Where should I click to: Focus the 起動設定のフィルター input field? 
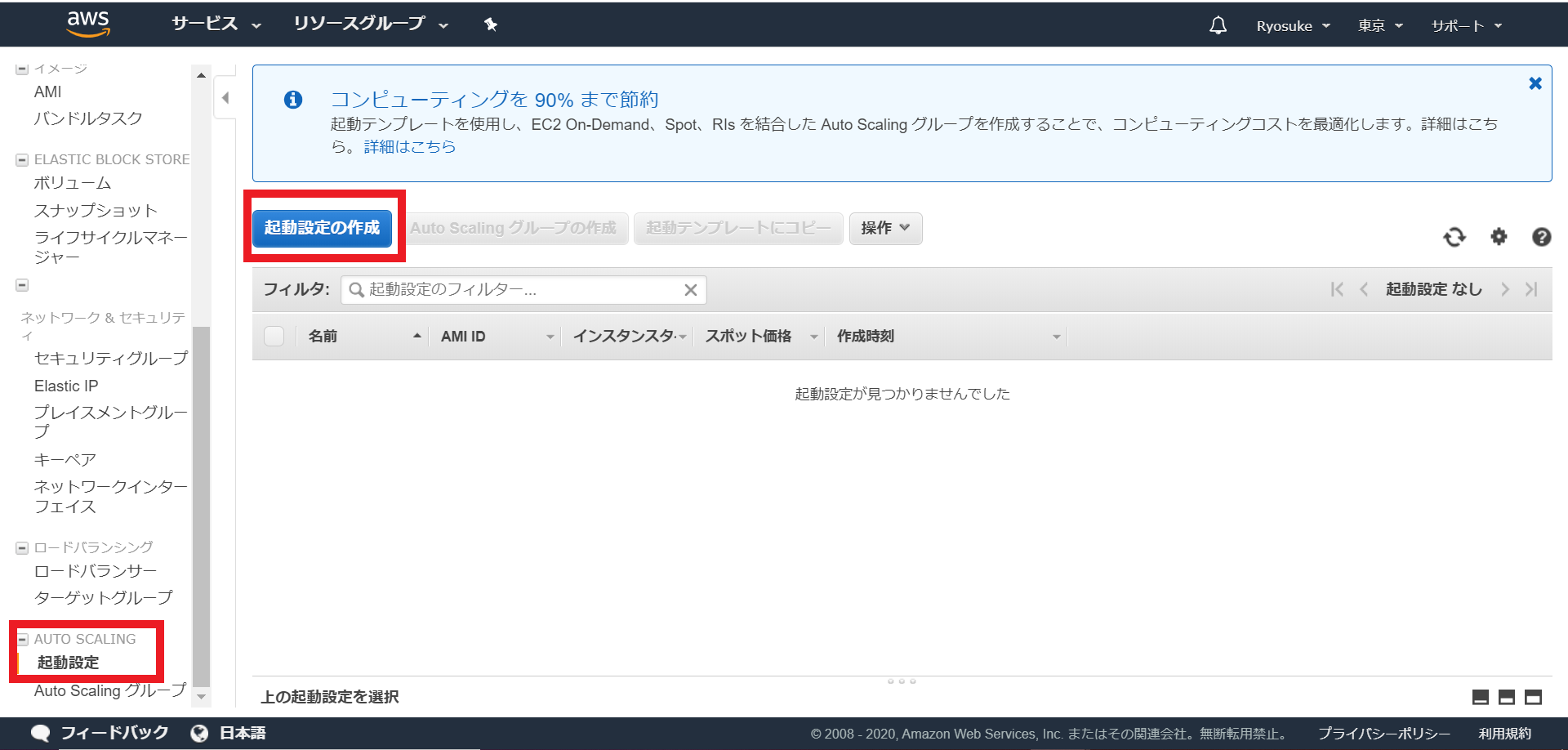pyautogui.click(x=523, y=290)
